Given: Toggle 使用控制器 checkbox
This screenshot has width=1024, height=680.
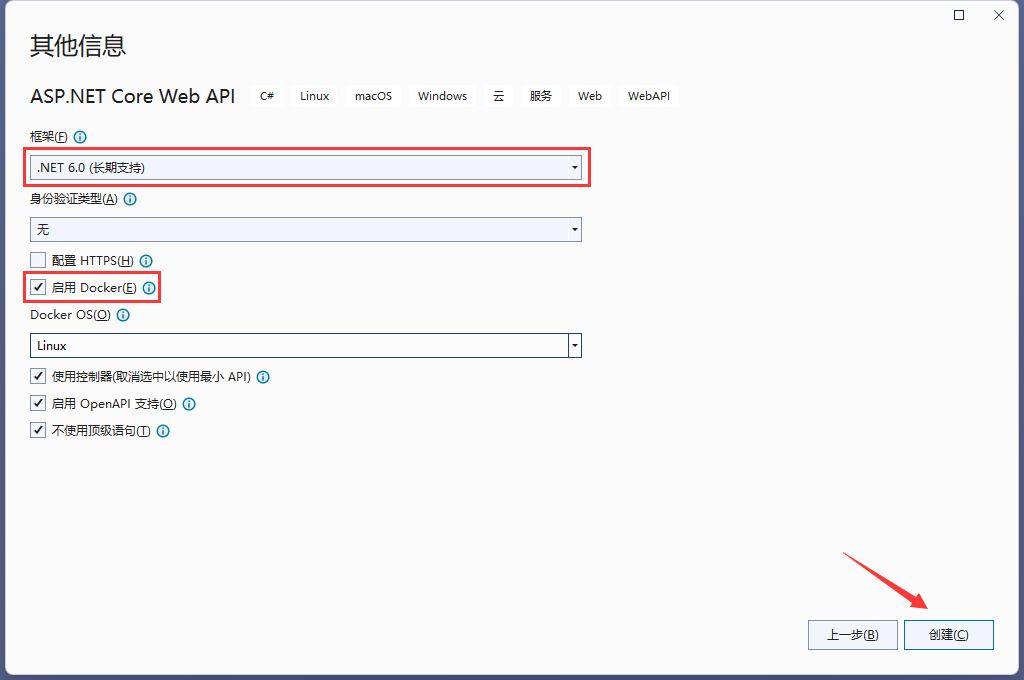Looking at the screenshot, I should pyautogui.click(x=38, y=376).
